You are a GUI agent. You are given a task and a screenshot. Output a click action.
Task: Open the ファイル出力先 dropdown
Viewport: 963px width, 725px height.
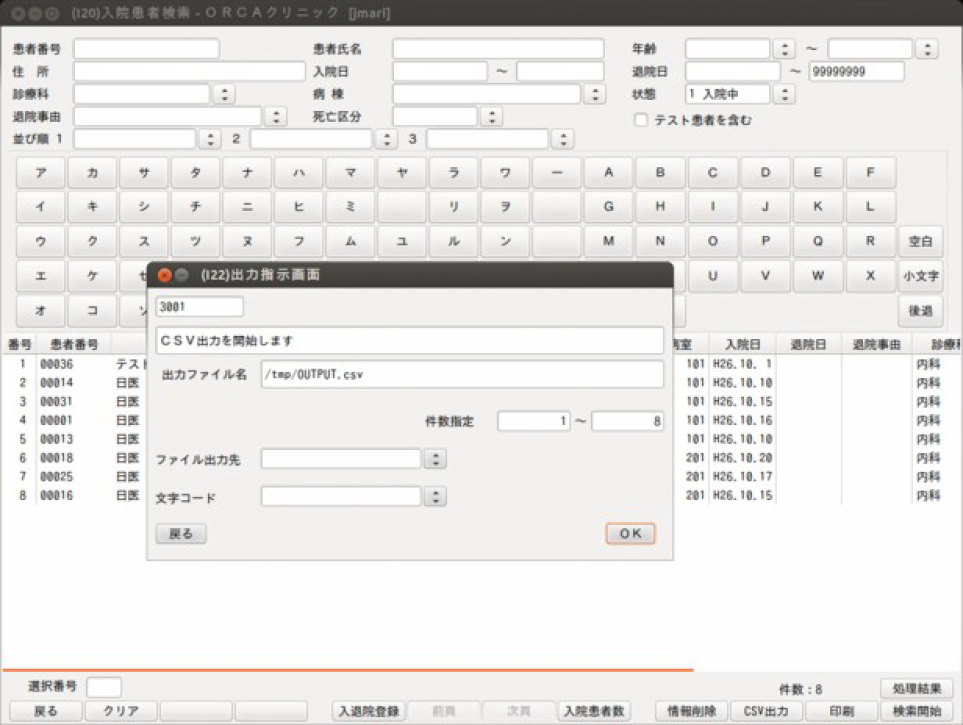click(x=434, y=459)
